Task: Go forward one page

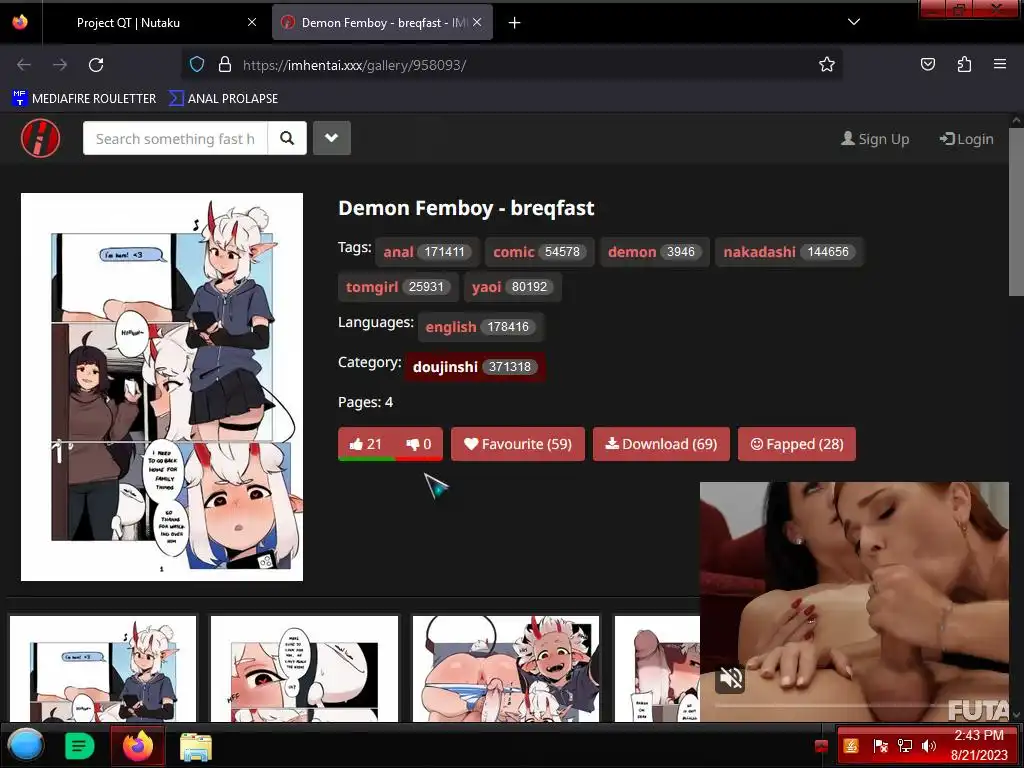Action: pos(60,65)
